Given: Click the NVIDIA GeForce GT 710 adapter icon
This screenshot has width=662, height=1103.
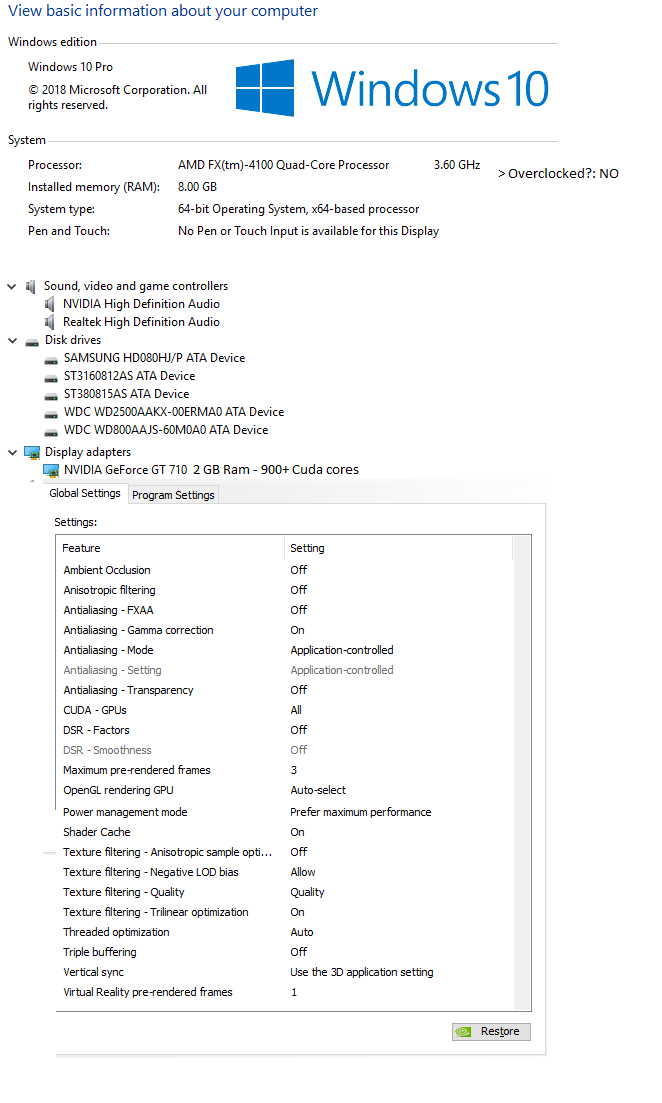Looking at the screenshot, I should tap(51, 470).
